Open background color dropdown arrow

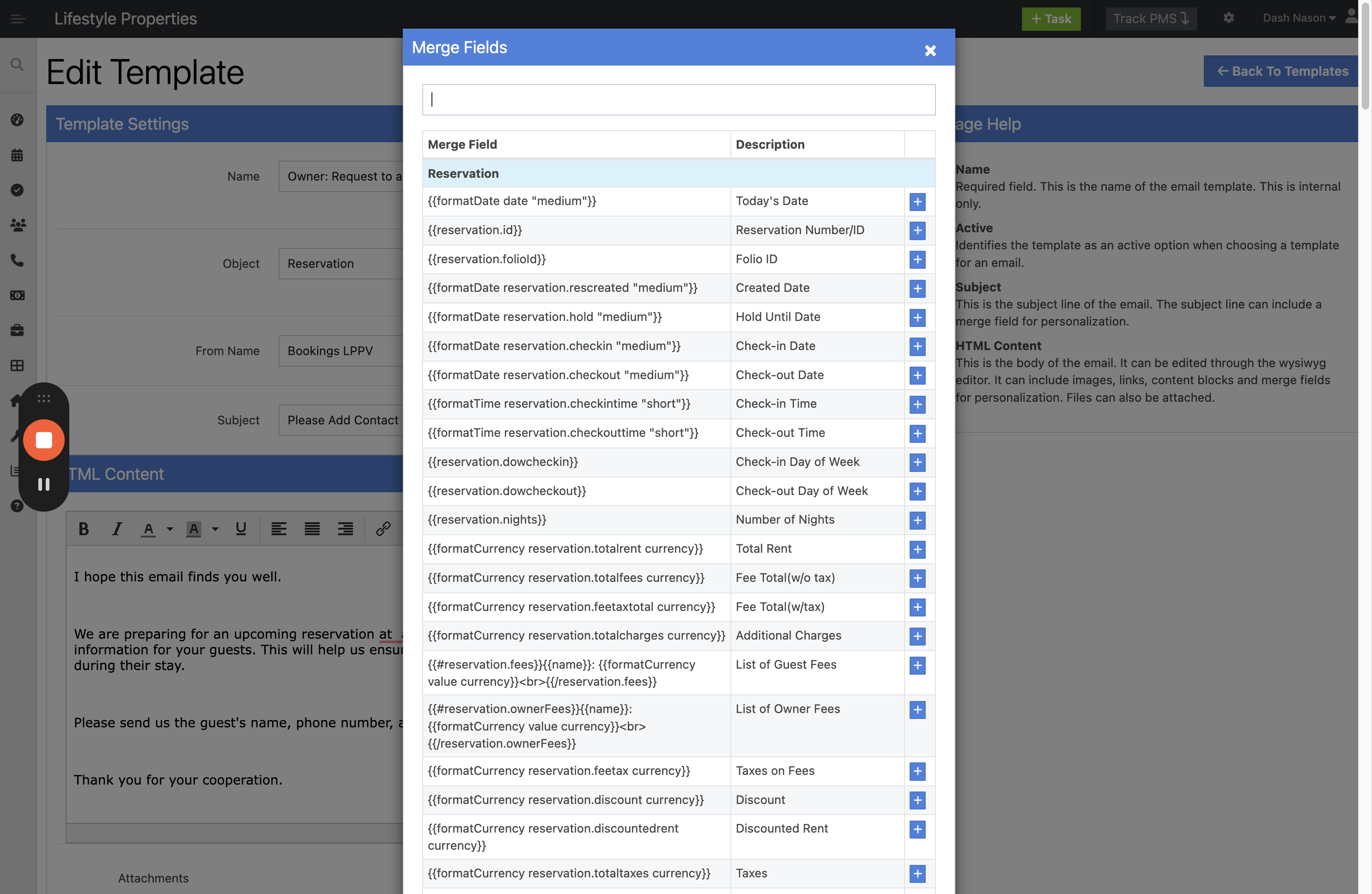(215, 529)
